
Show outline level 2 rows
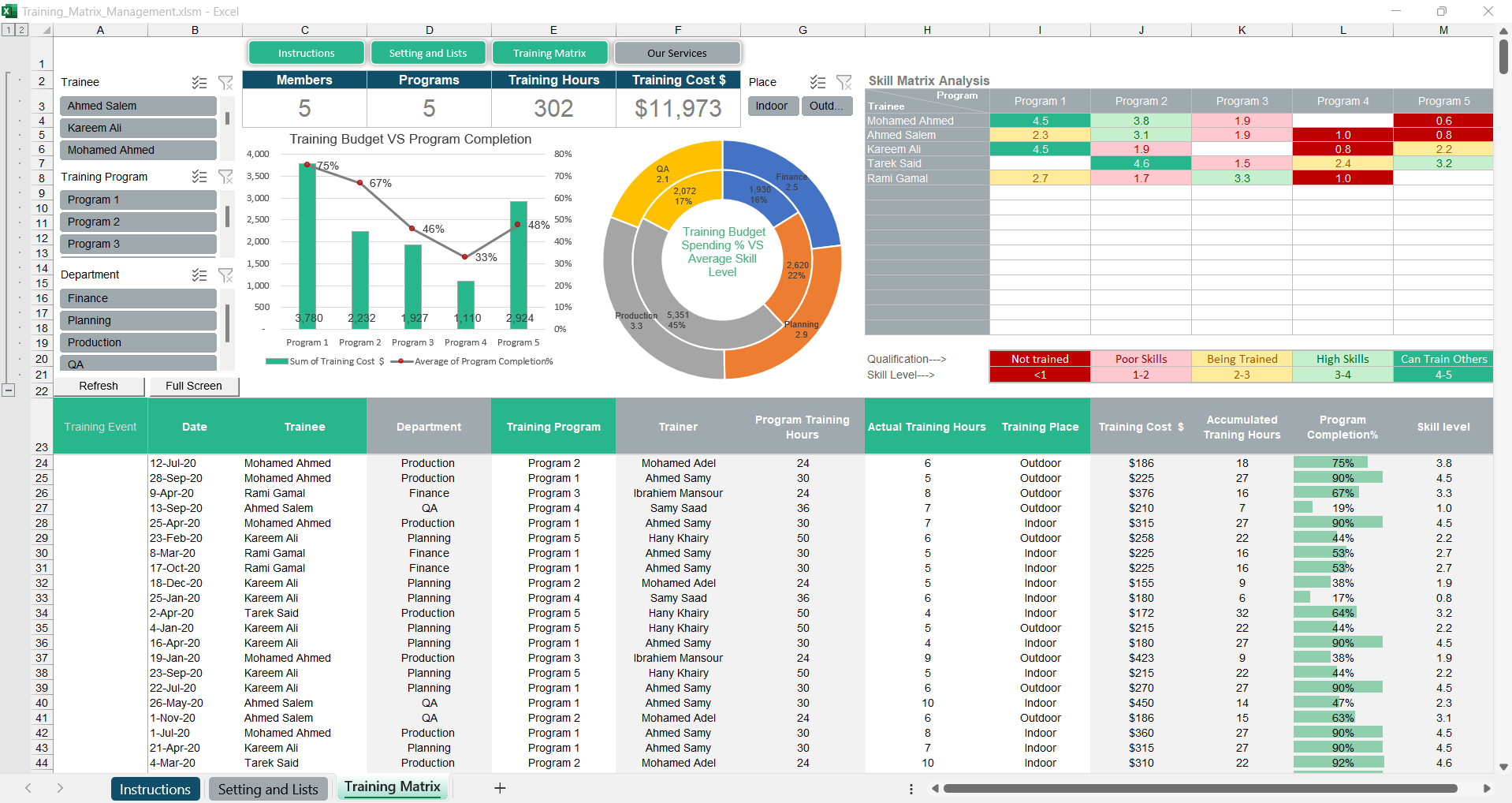coord(21,30)
